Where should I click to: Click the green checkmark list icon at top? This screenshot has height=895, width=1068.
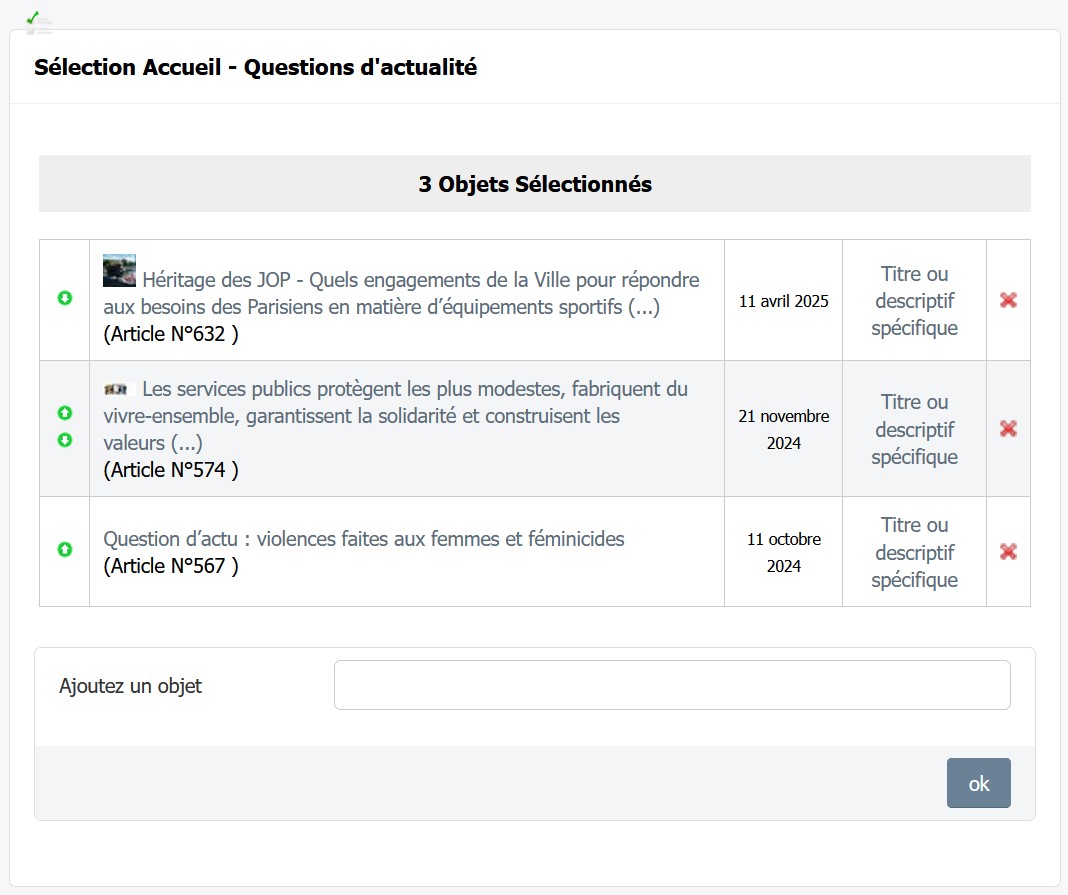click(x=38, y=23)
